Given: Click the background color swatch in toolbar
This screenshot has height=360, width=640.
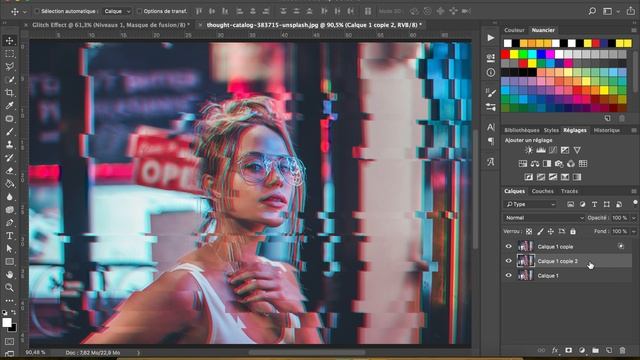Looking at the screenshot, I should coord(13,327).
